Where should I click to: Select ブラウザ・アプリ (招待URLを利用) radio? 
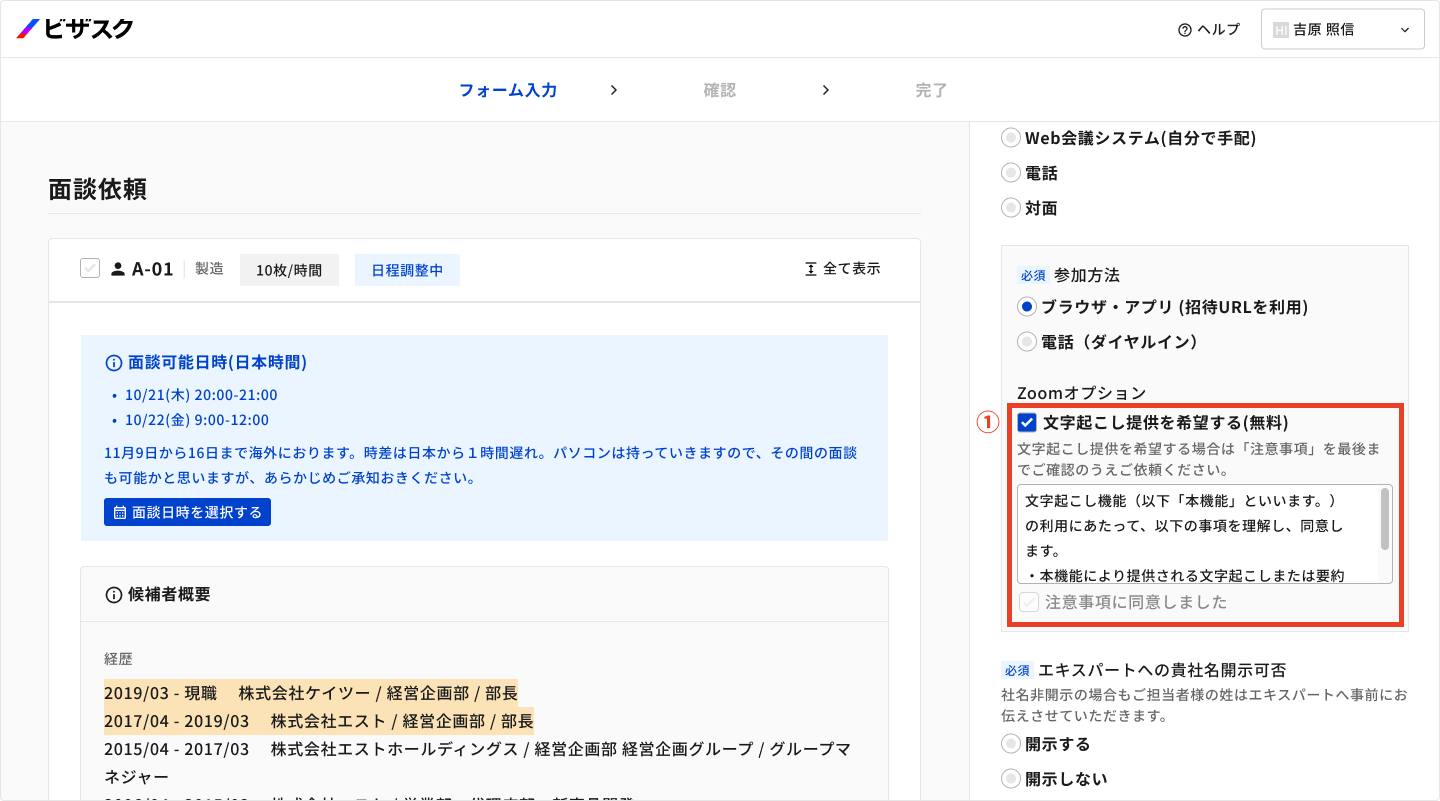1027,307
